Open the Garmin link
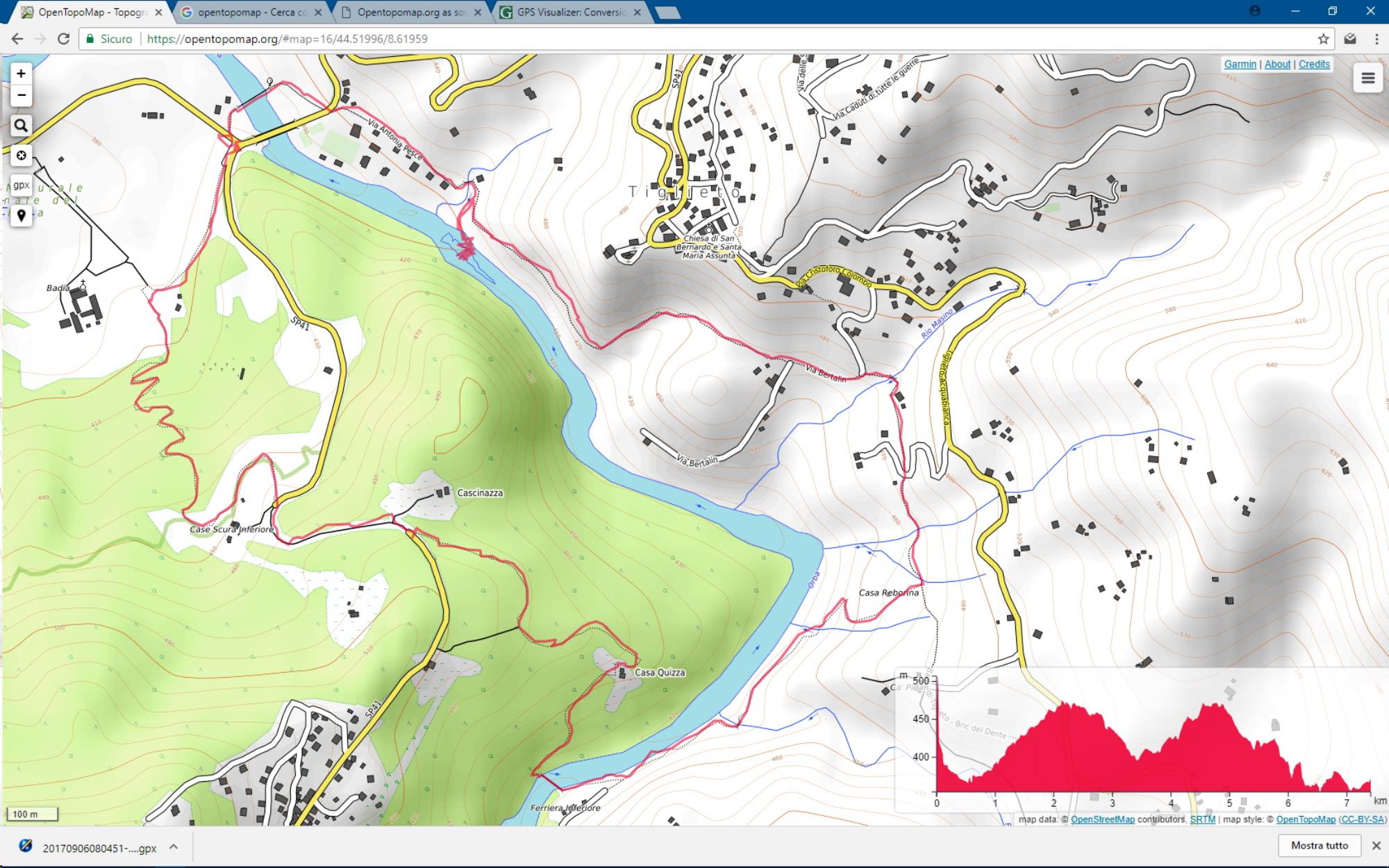Viewport: 1389px width, 868px height. (x=1240, y=64)
